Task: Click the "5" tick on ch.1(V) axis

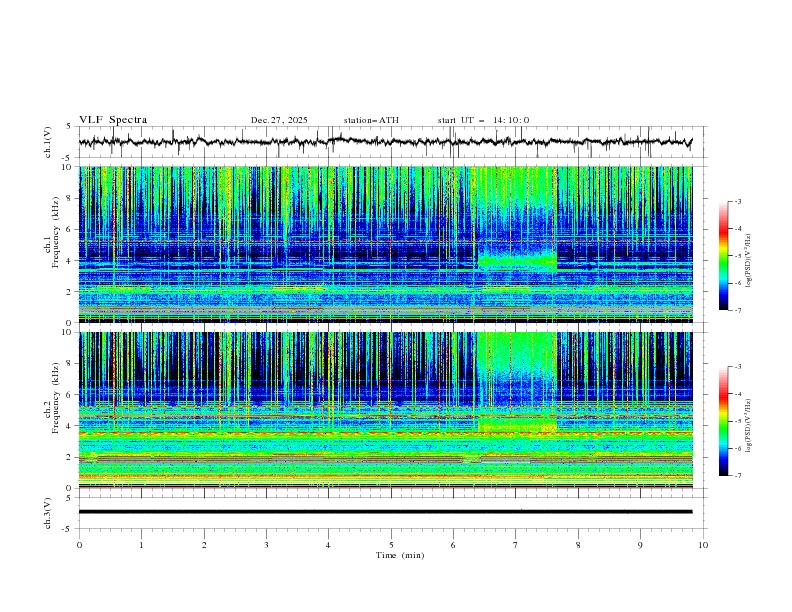Action: click(x=69, y=127)
